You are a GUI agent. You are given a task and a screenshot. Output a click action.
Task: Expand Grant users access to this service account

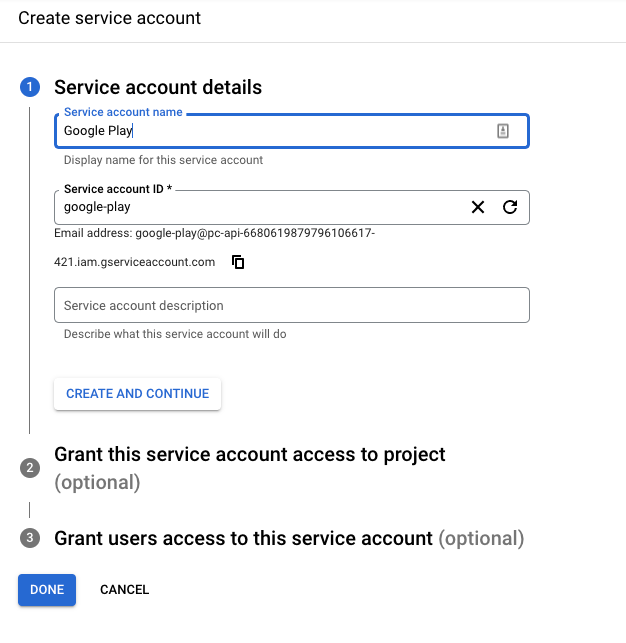289,538
